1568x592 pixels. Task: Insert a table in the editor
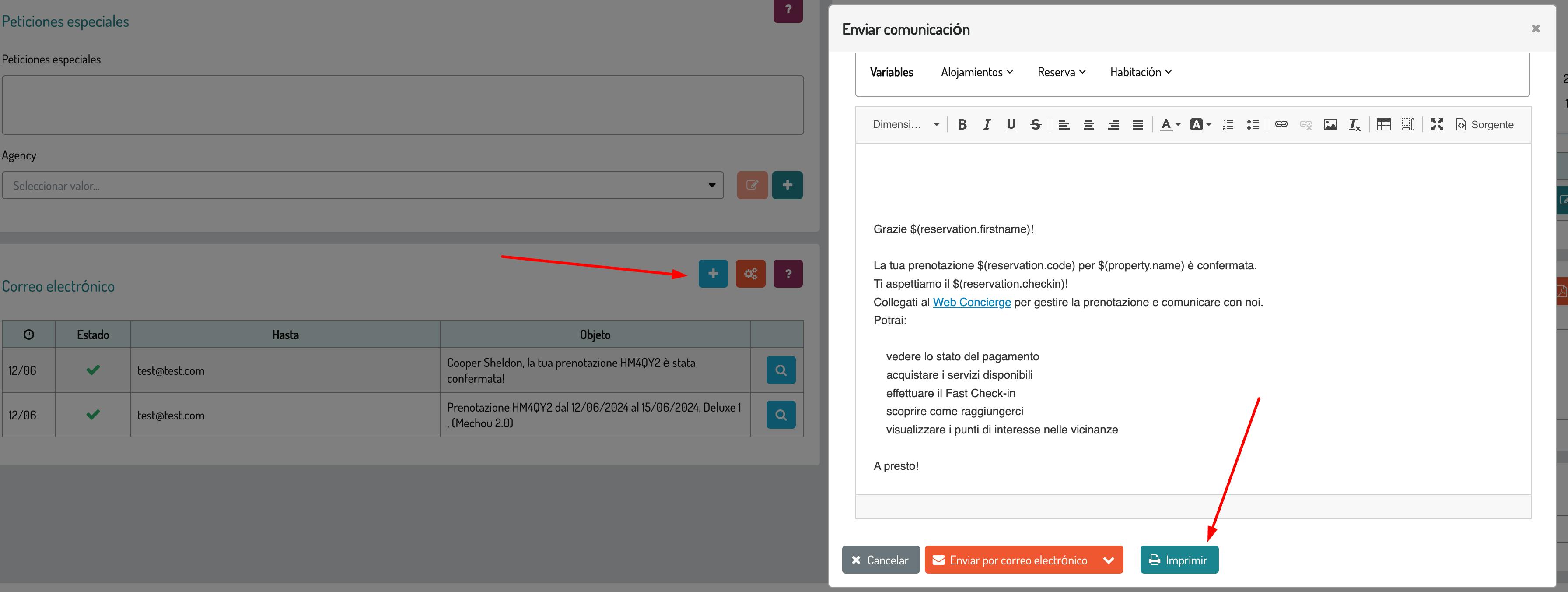1383,125
